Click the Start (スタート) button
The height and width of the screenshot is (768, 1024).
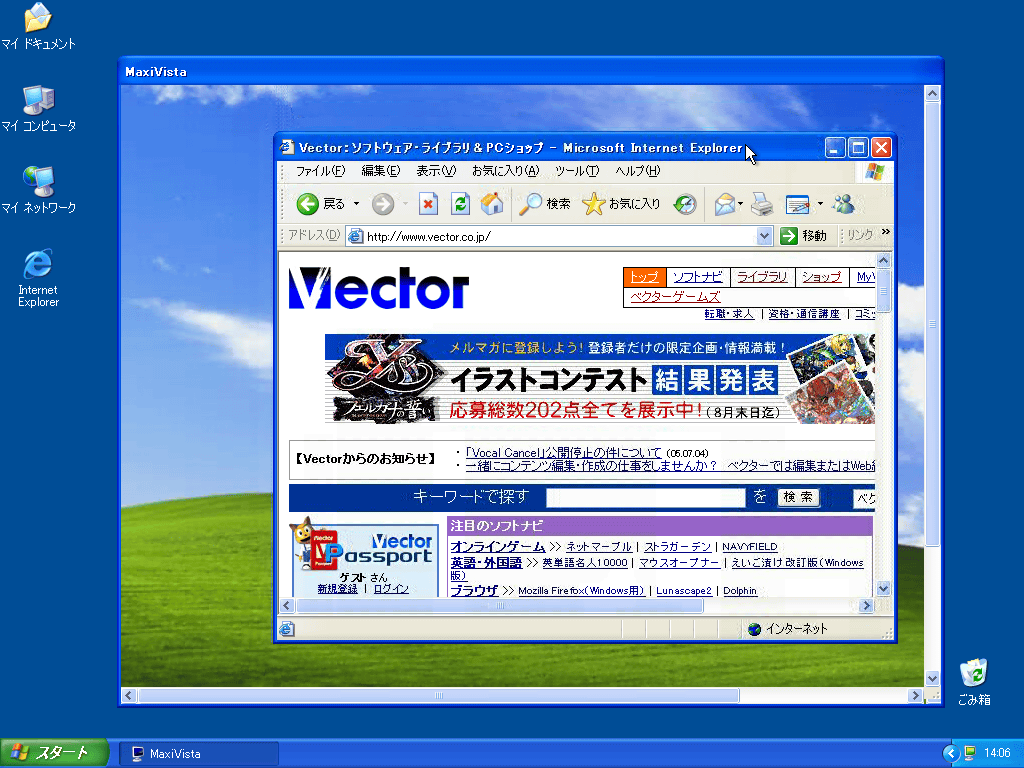[54, 754]
